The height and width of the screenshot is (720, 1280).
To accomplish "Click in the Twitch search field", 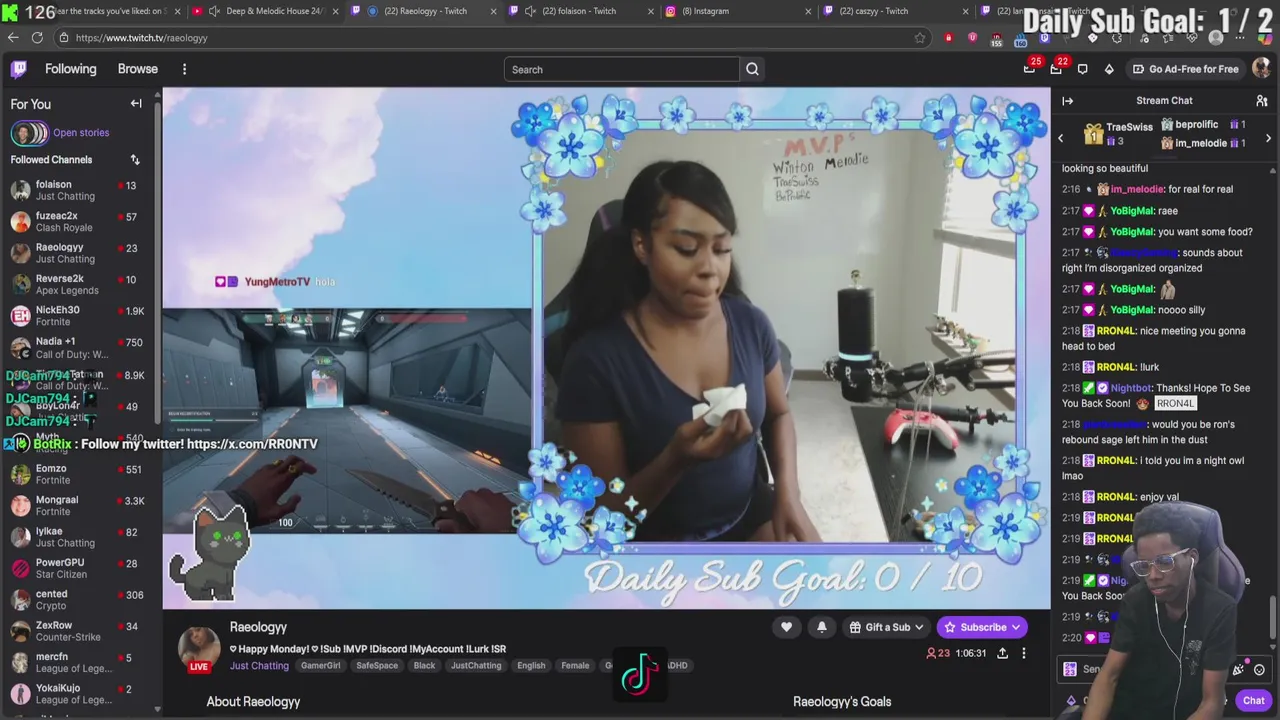I will pyautogui.click(x=622, y=69).
